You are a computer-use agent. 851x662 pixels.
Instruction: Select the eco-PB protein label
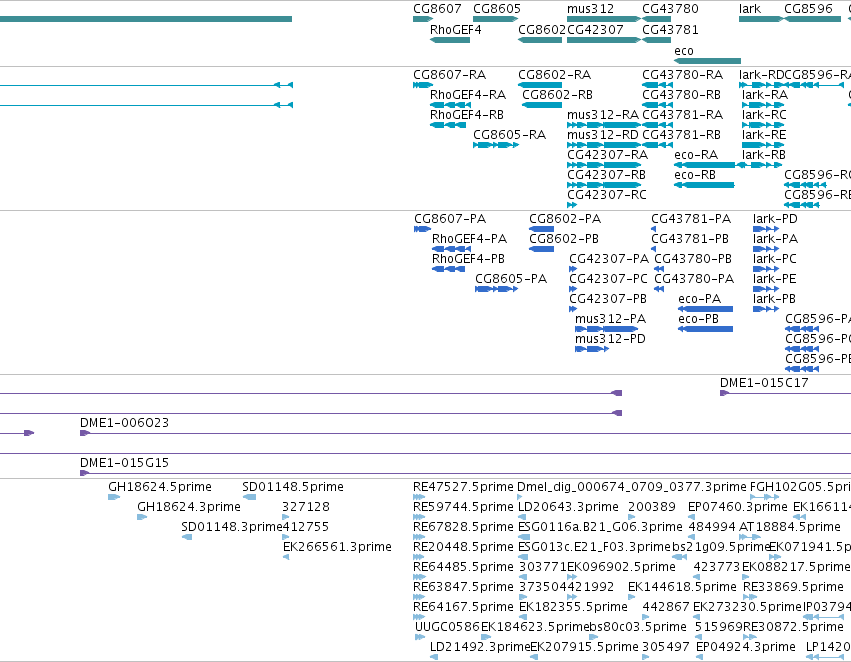(698, 319)
